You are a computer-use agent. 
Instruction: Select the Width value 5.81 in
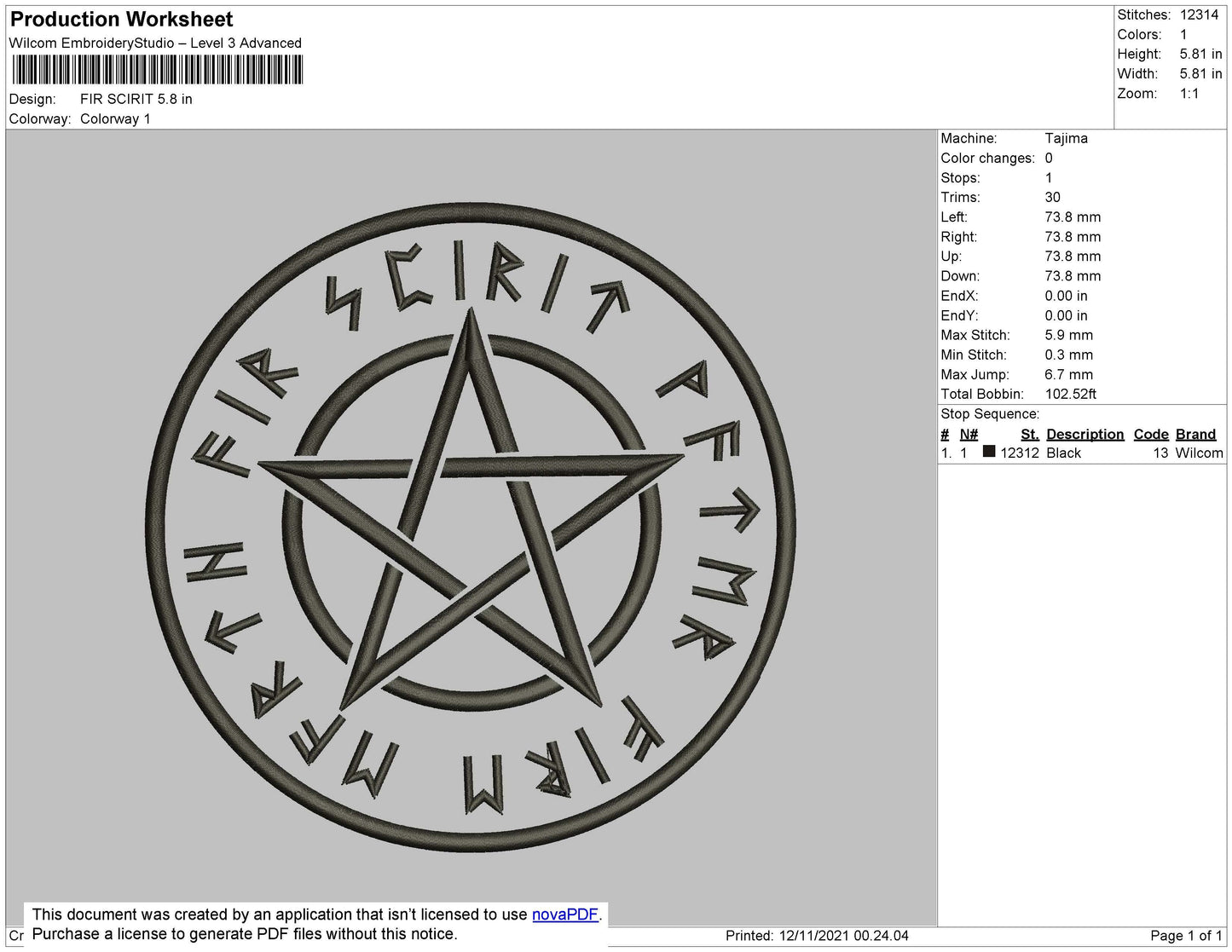(1200, 73)
